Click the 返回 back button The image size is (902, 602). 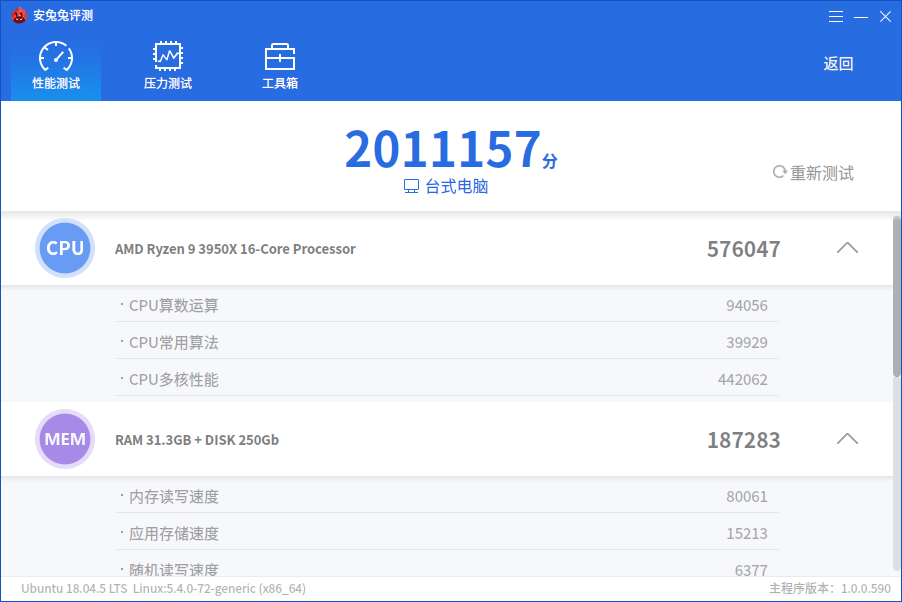(838, 64)
